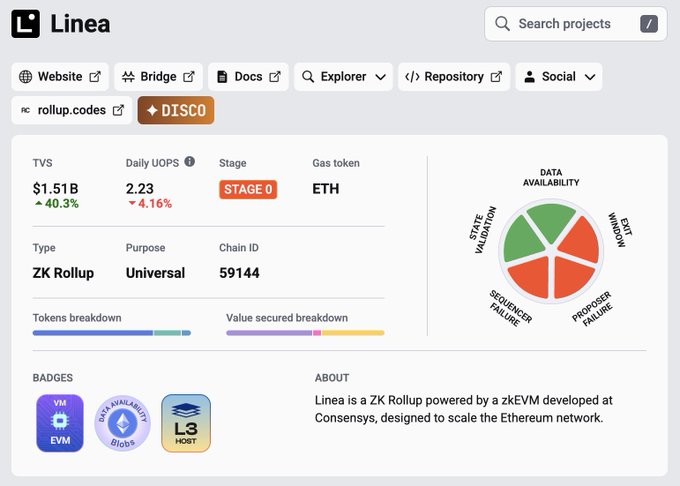This screenshot has width=680, height=486.
Task: Expand the Social dropdown
Action: tap(559, 77)
